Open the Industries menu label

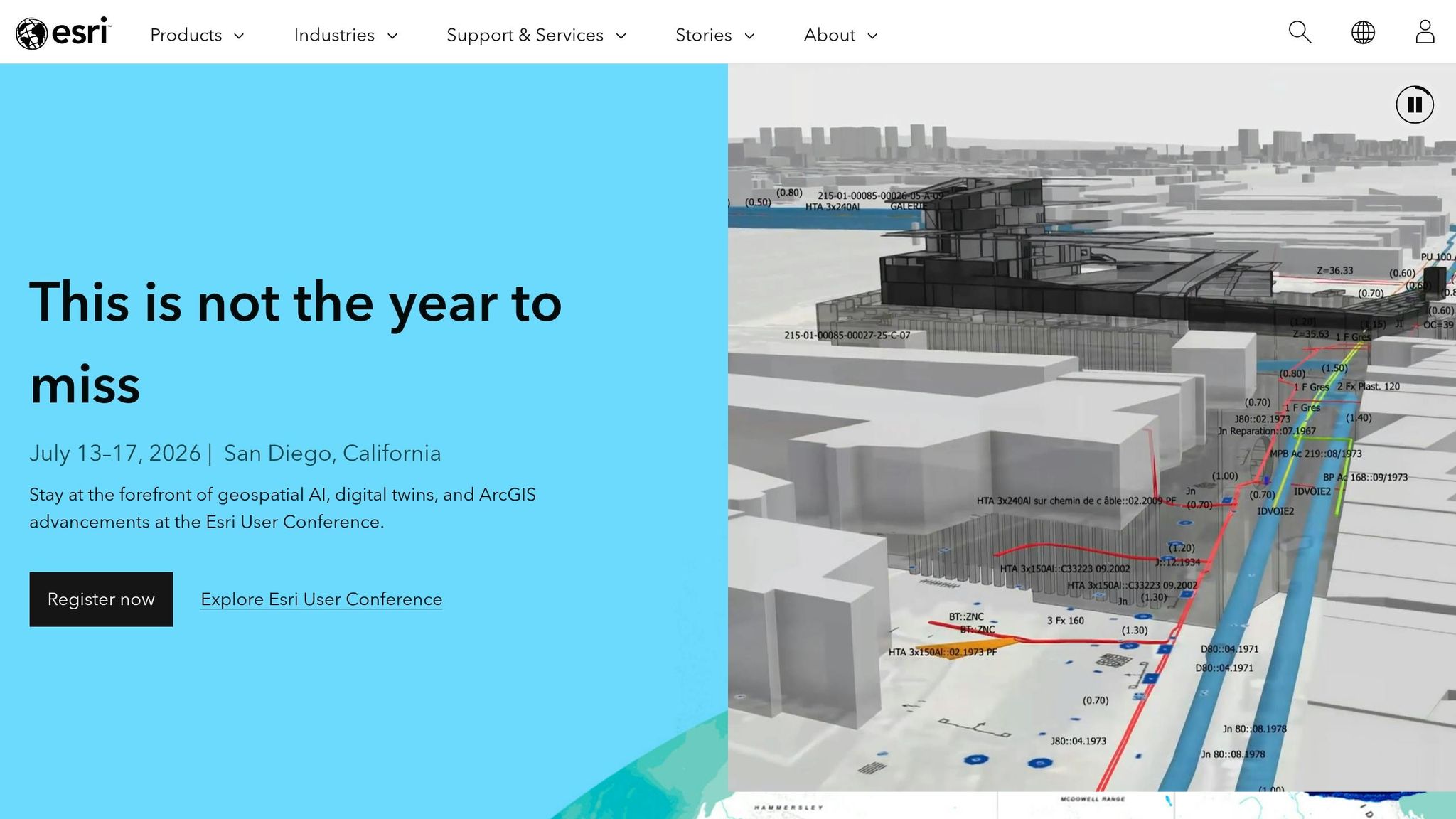(x=334, y=35)
